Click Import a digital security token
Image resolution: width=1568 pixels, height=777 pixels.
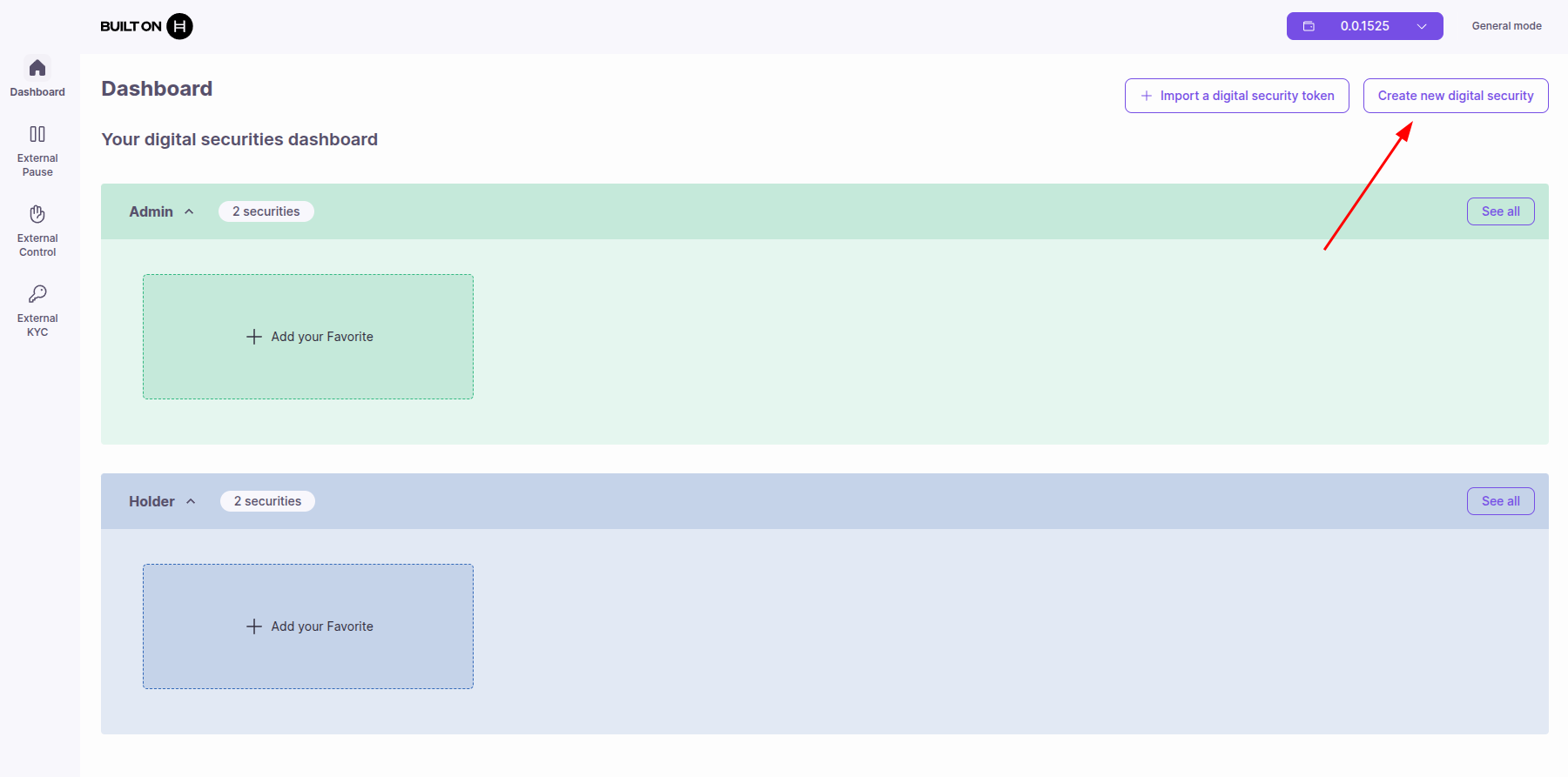(1236, 95)
